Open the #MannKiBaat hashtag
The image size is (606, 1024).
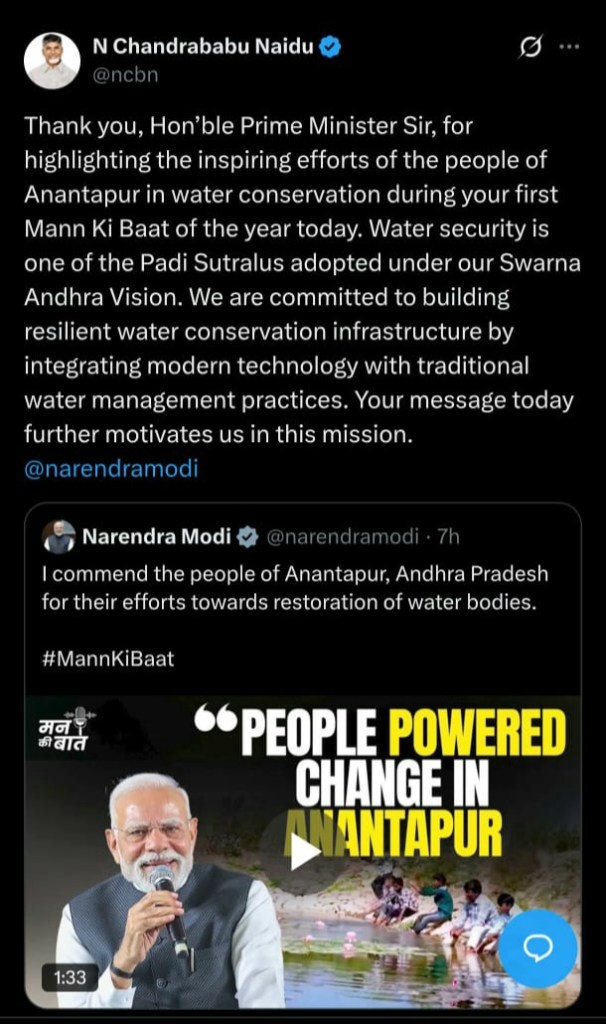[x=108, y=659]
